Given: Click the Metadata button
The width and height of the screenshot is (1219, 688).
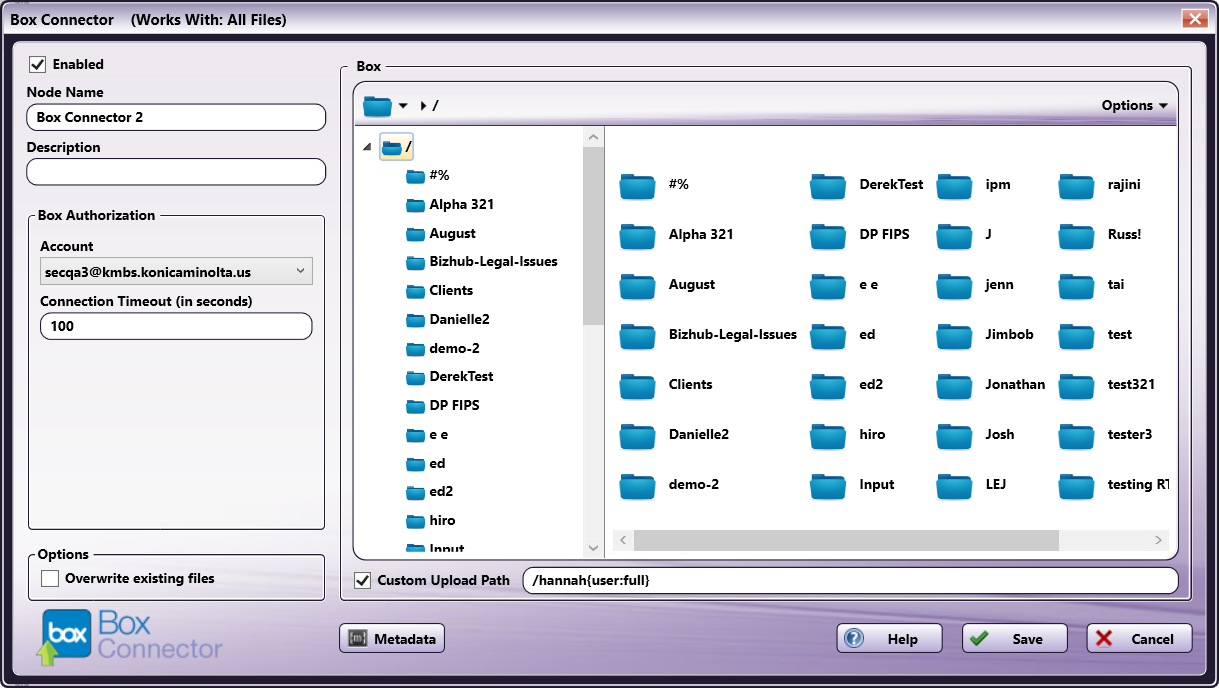Looking at the screenshot, I should click(x=392, y=639).
